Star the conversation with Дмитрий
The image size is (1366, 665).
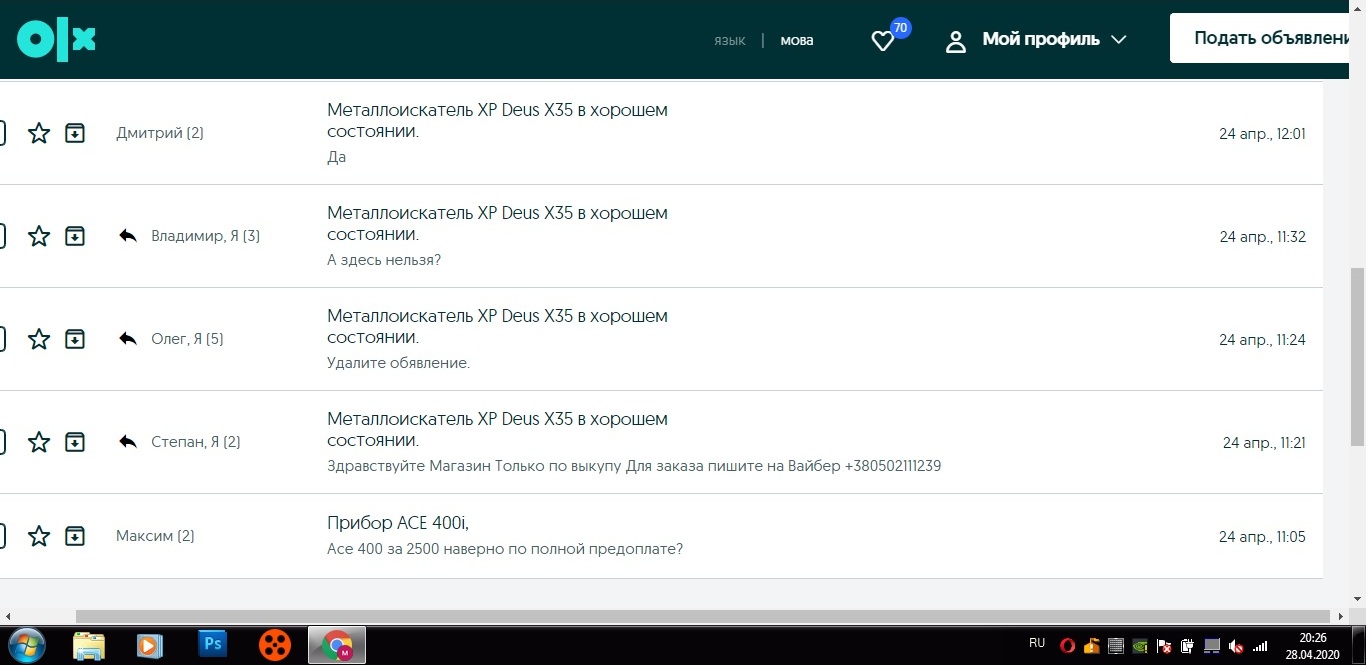coord(39,133)
